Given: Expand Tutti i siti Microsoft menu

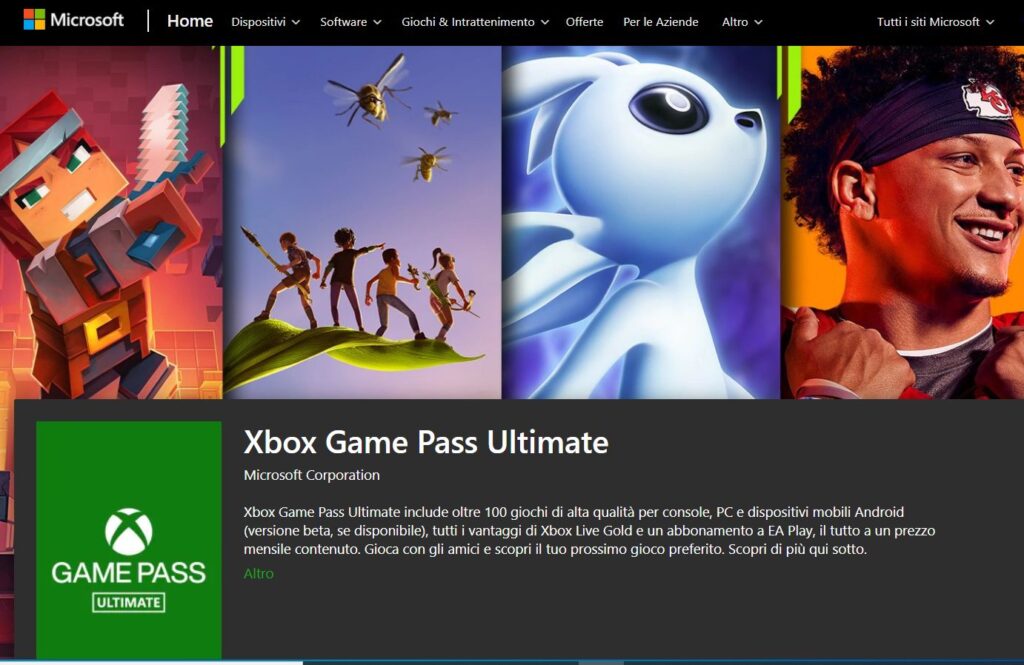Looking at the screenshot, I should [x=935, y=22].
